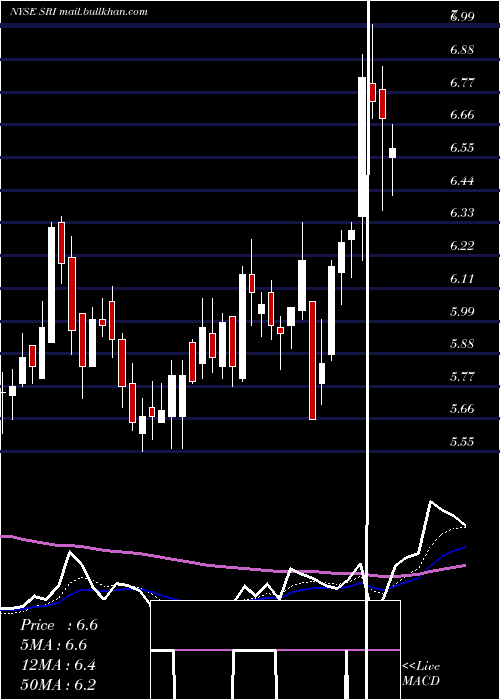Image resolution: width=500 pixels, height=700 pixels.
Task: Click the 6.33 price axis label
Action: [462, 213]
